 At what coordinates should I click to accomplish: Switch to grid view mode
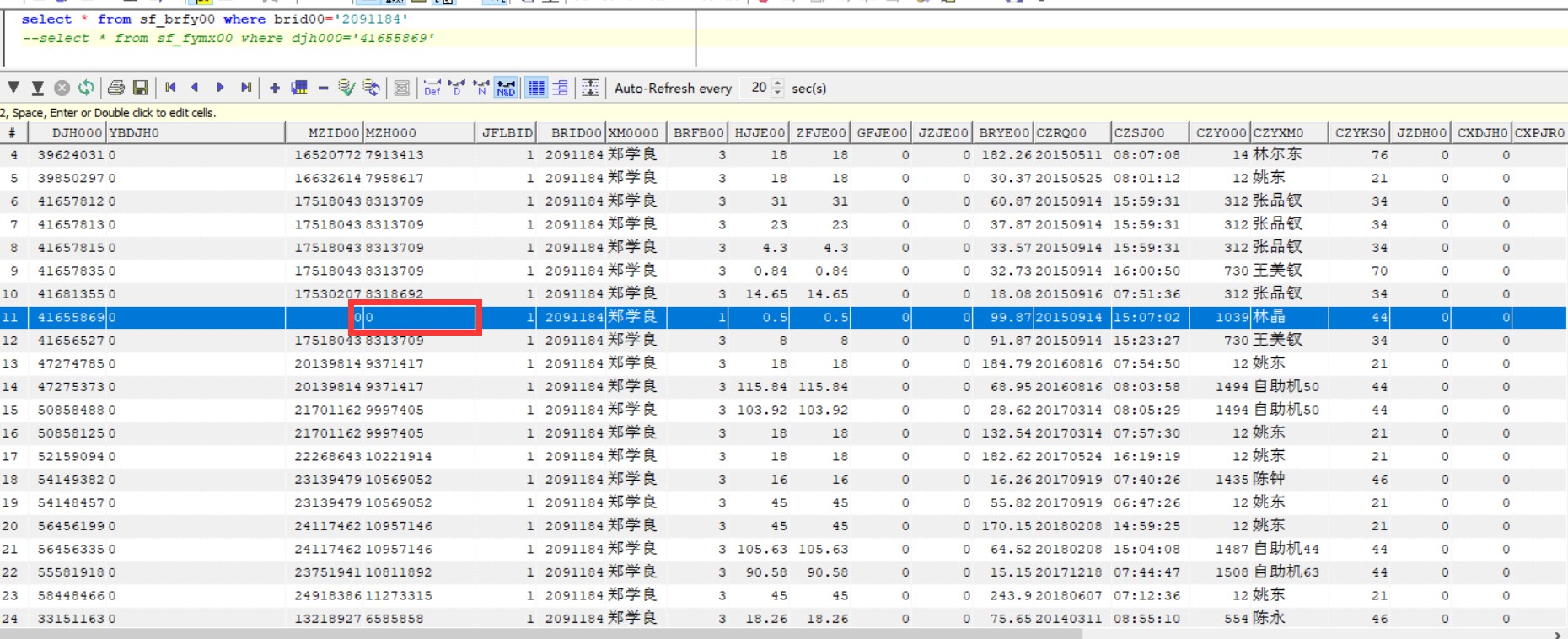pyautogui.click(x=536, y=88)
